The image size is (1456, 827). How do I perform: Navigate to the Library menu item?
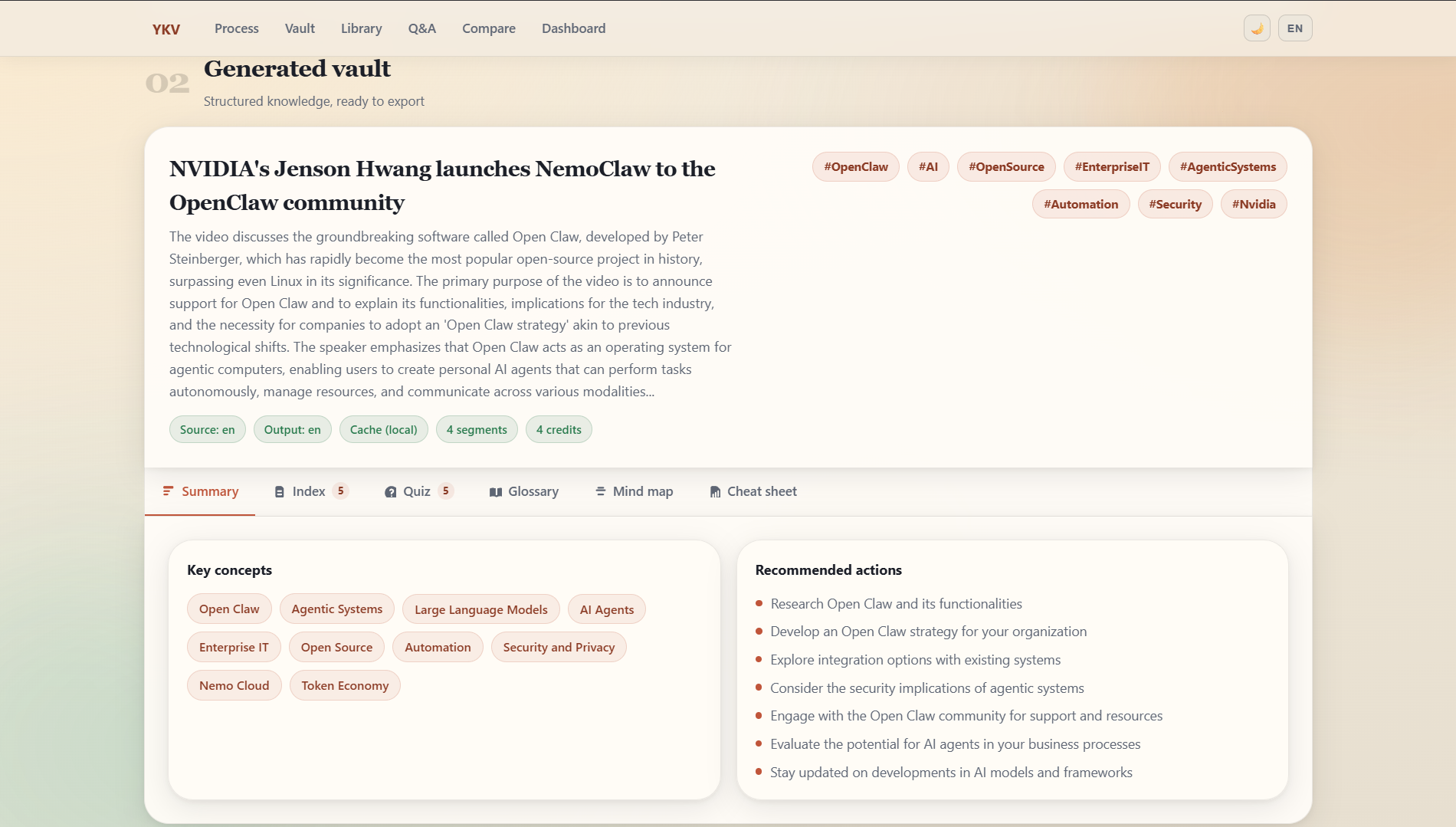click(x=361, y=28)
